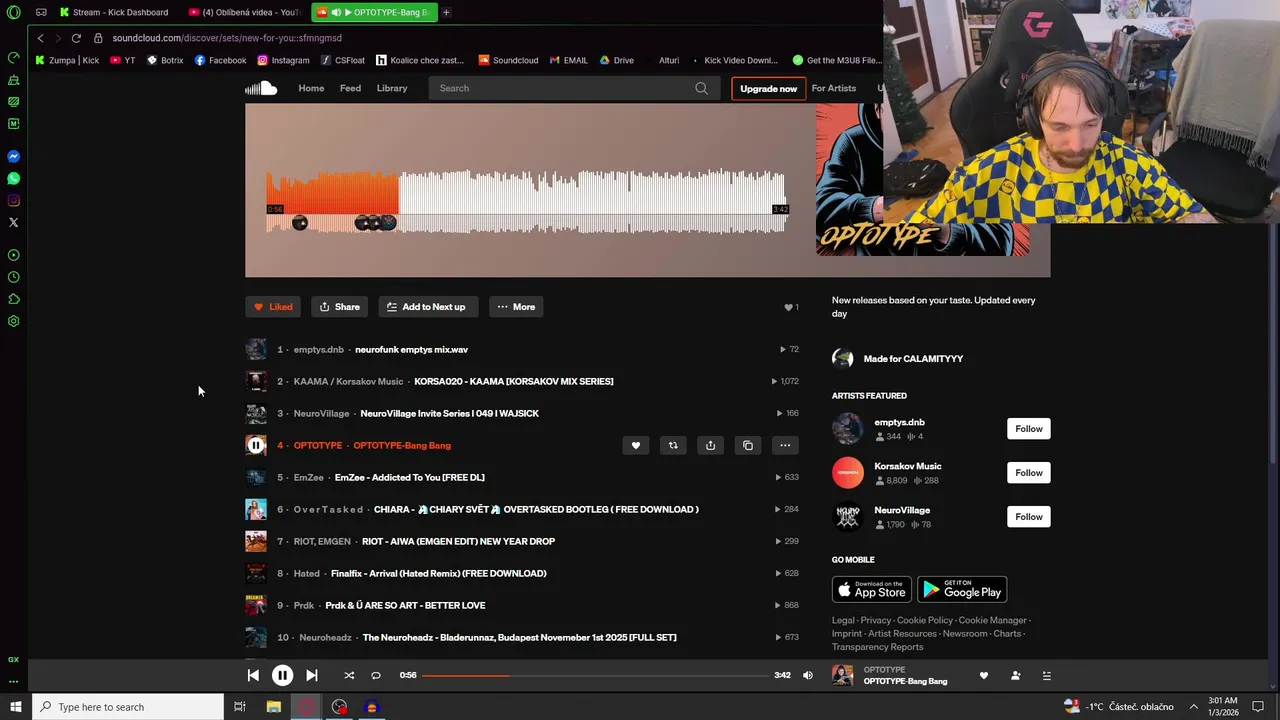Image resolution: width=1280 pixels, height=720 pixels.
Task: Open the Facebook bookmark
Action: click(x=220, y=60)
